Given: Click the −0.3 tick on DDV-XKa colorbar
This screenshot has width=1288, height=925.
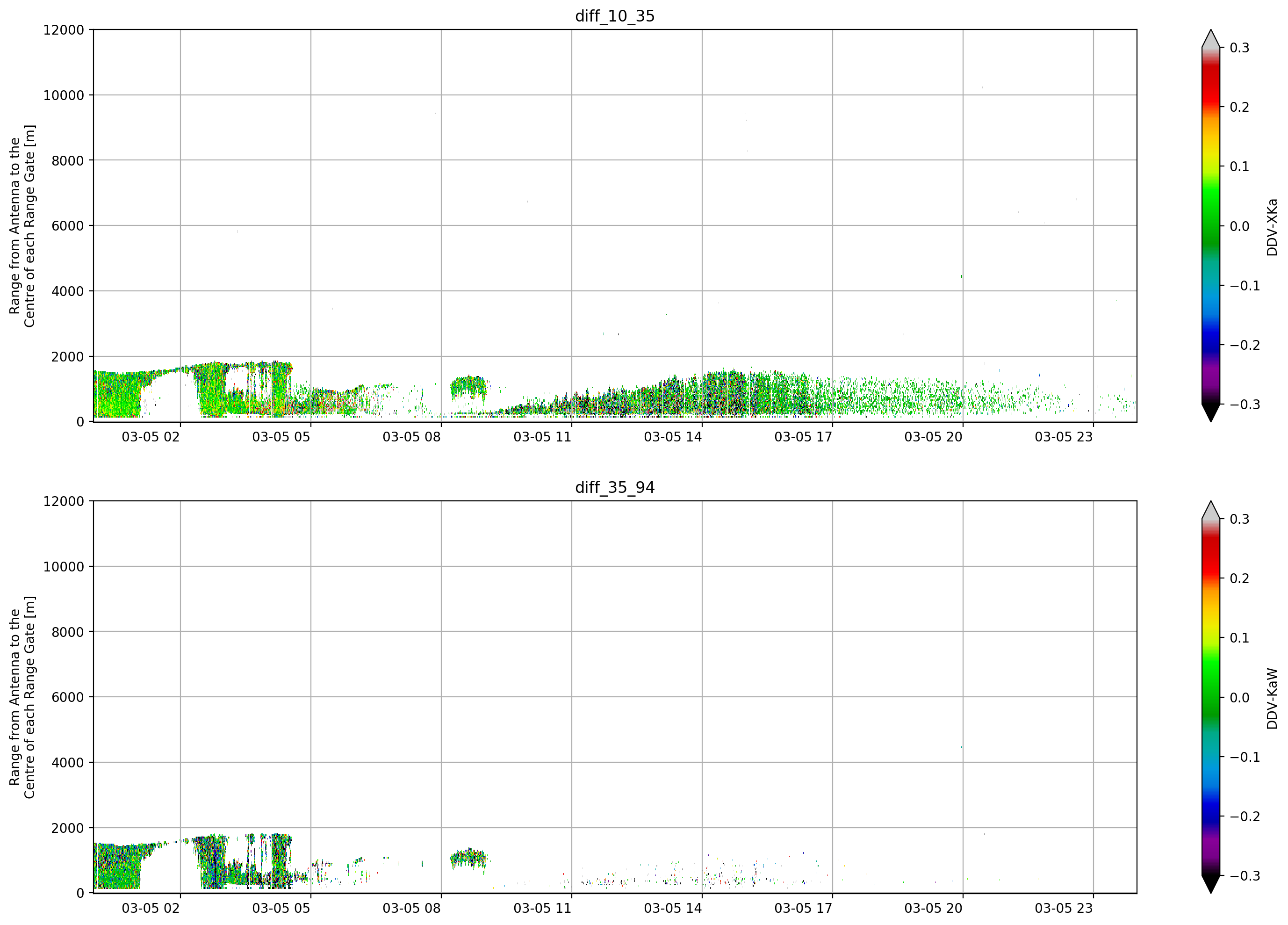Looking at the screenshot, I should pos(1245,405).
